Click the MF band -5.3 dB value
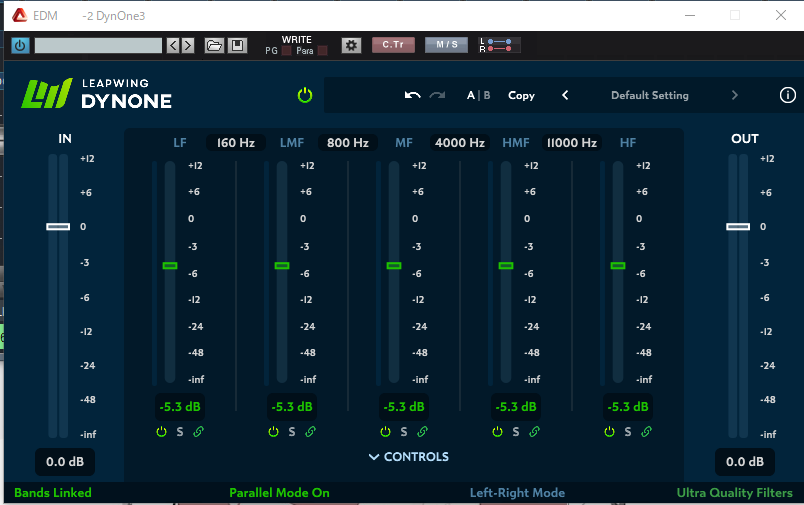 click(x=404, y=407)
